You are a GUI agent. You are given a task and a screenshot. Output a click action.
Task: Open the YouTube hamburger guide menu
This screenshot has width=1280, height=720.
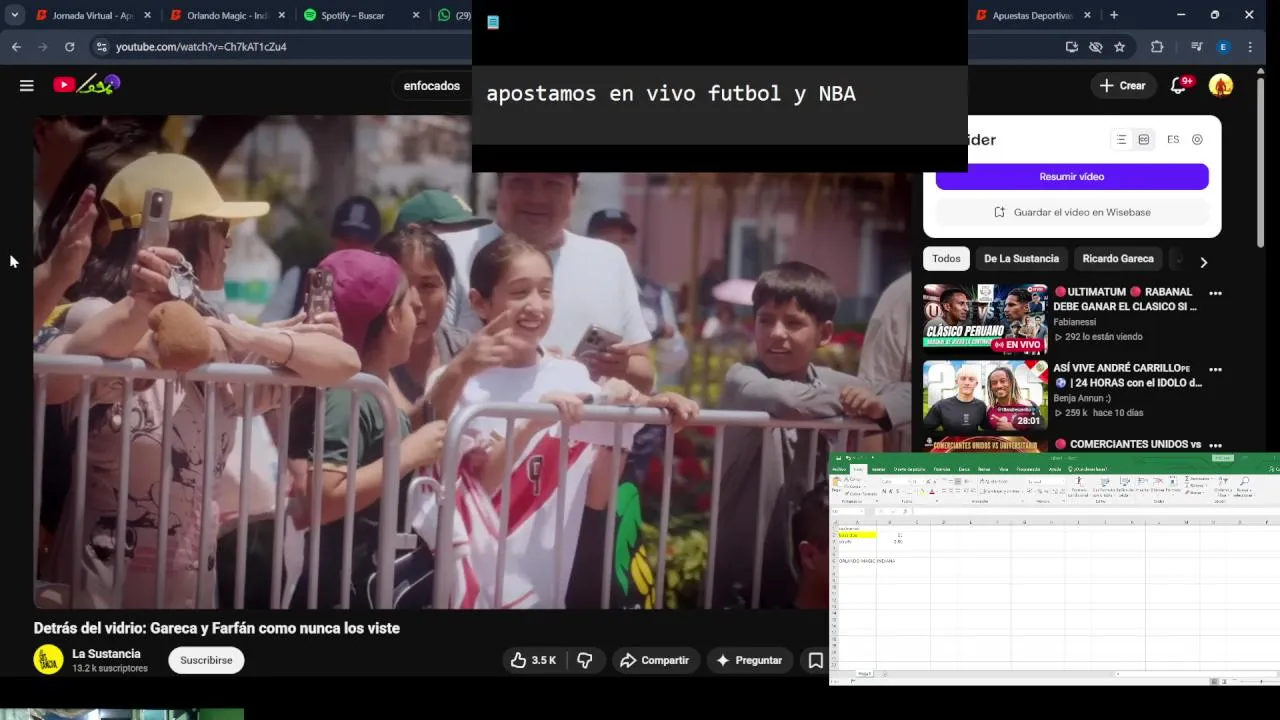coord(27,86)
